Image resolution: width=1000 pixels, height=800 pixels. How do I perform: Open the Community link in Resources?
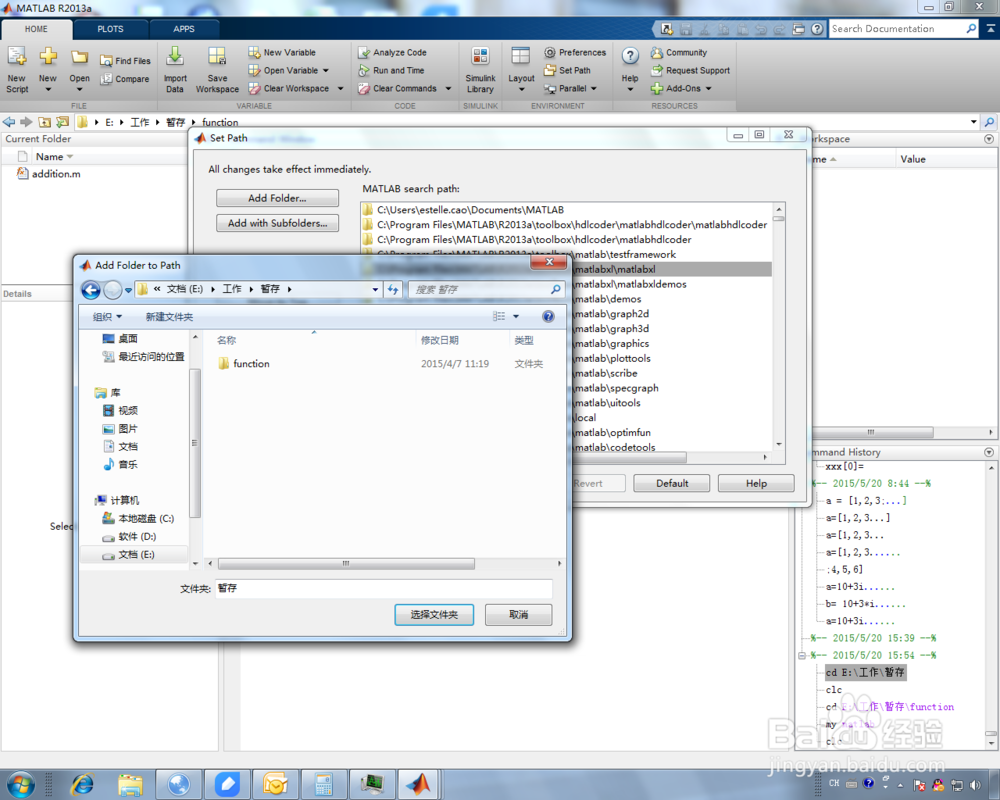click(x=679, y=52)
